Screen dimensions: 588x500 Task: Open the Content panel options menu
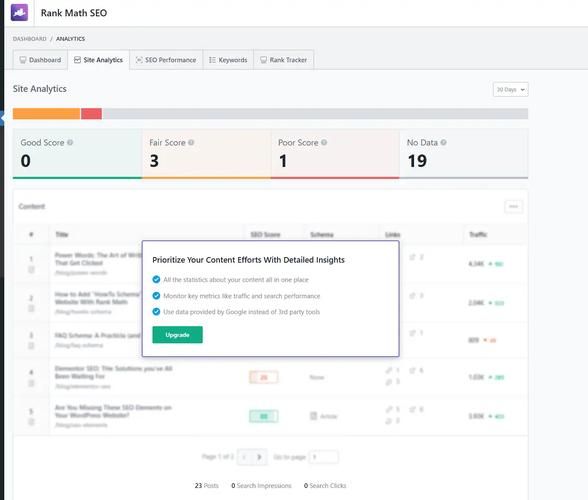coord(513,206)
